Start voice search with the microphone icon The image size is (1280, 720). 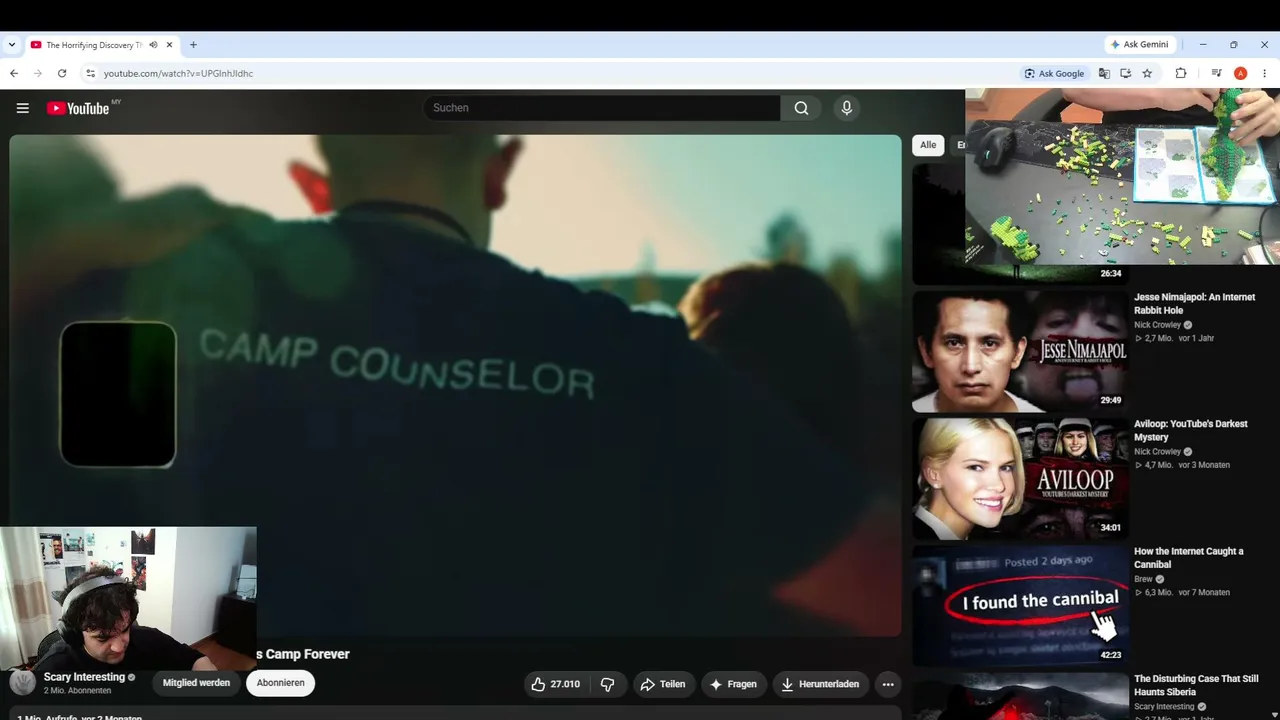pyautogui.click(x=847, y=108)
